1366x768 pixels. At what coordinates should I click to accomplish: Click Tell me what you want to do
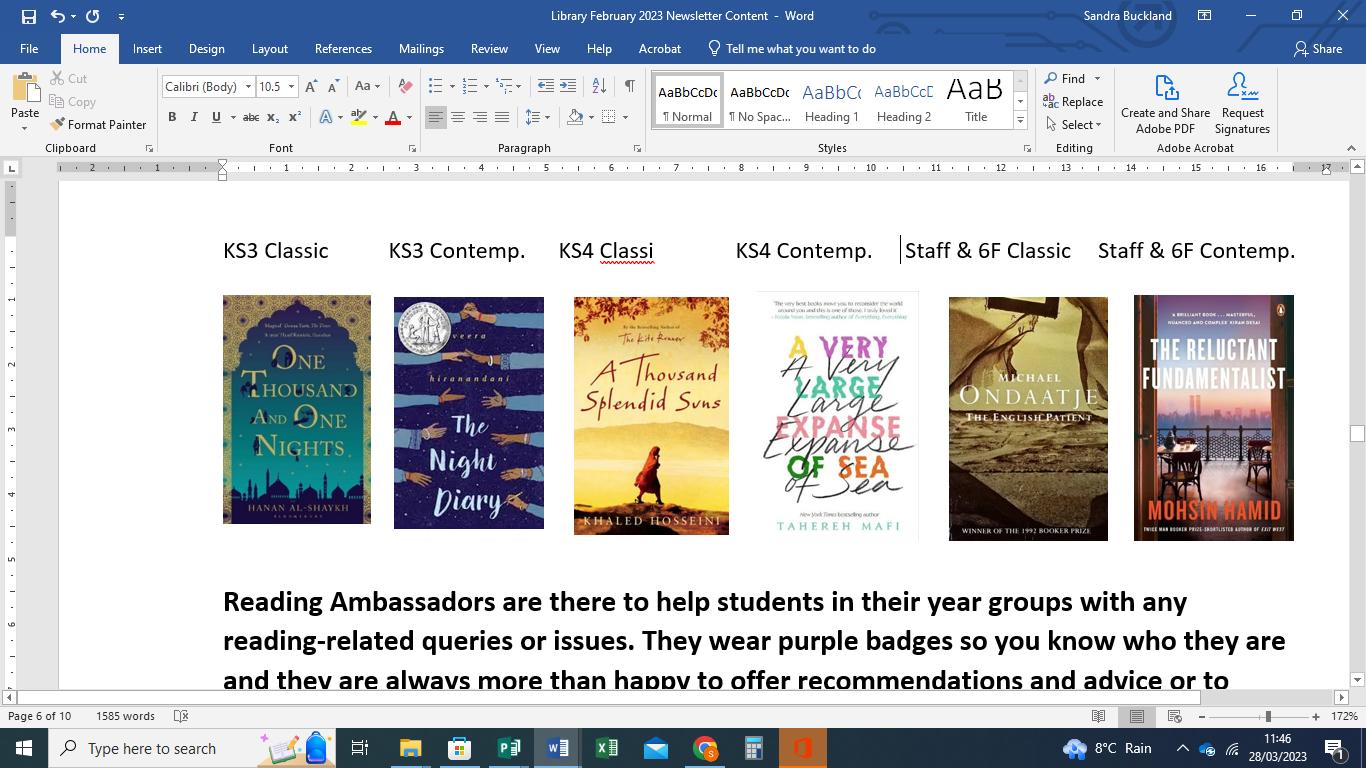tap(791, 48)
